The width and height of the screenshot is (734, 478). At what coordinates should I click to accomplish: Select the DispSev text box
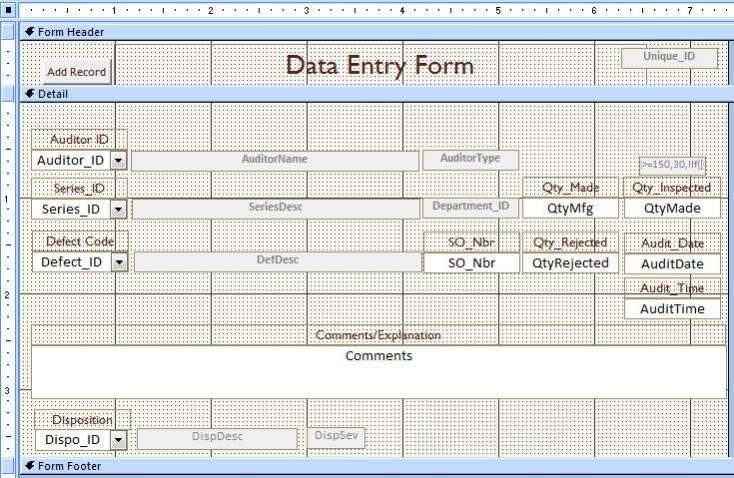coord(336,437)
